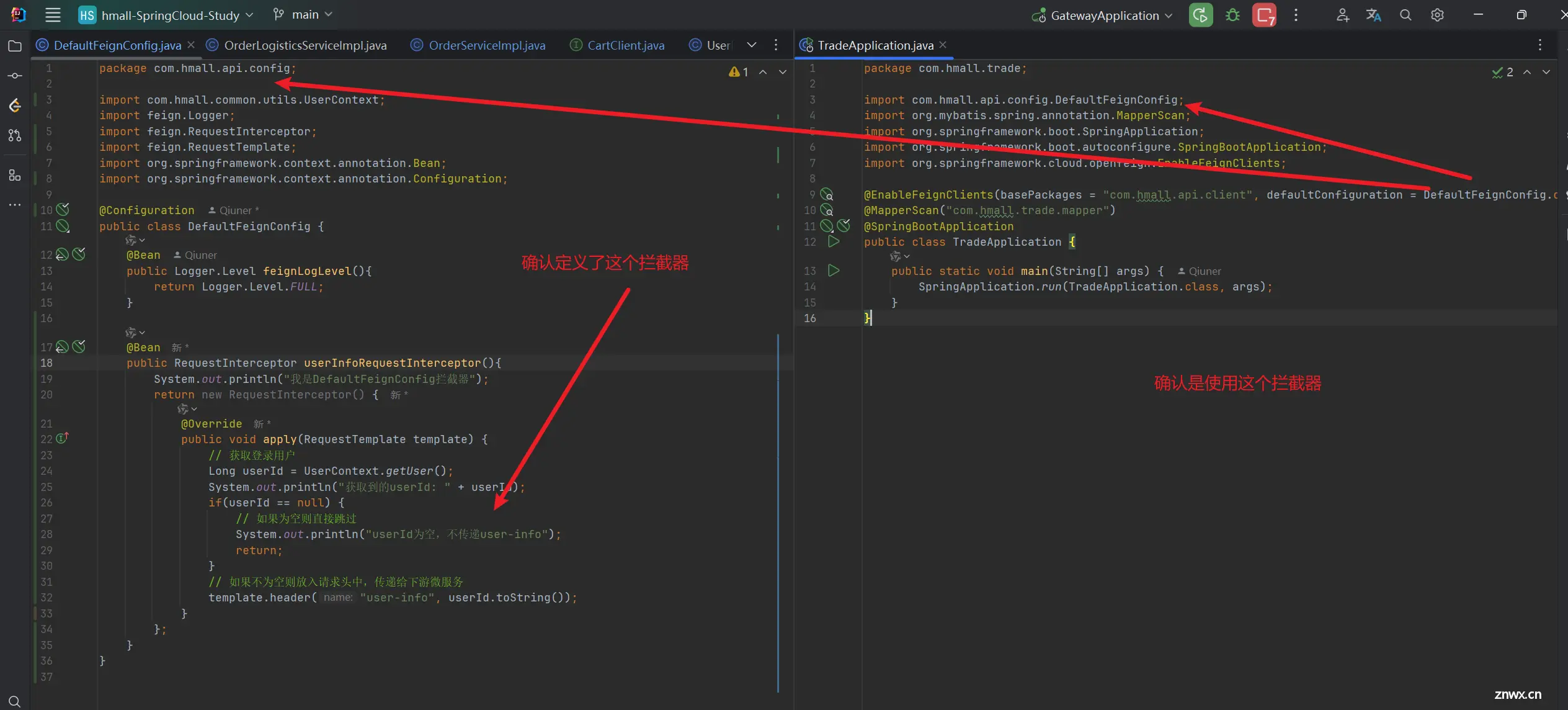
Task: Click the translate icon in toolbar
Action: click(x=1374, y=15)
